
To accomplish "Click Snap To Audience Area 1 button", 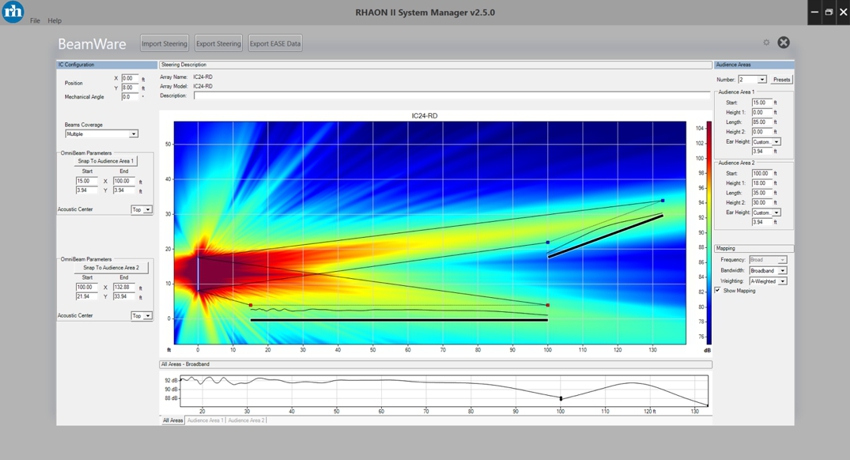I will [x=105, y=161].
